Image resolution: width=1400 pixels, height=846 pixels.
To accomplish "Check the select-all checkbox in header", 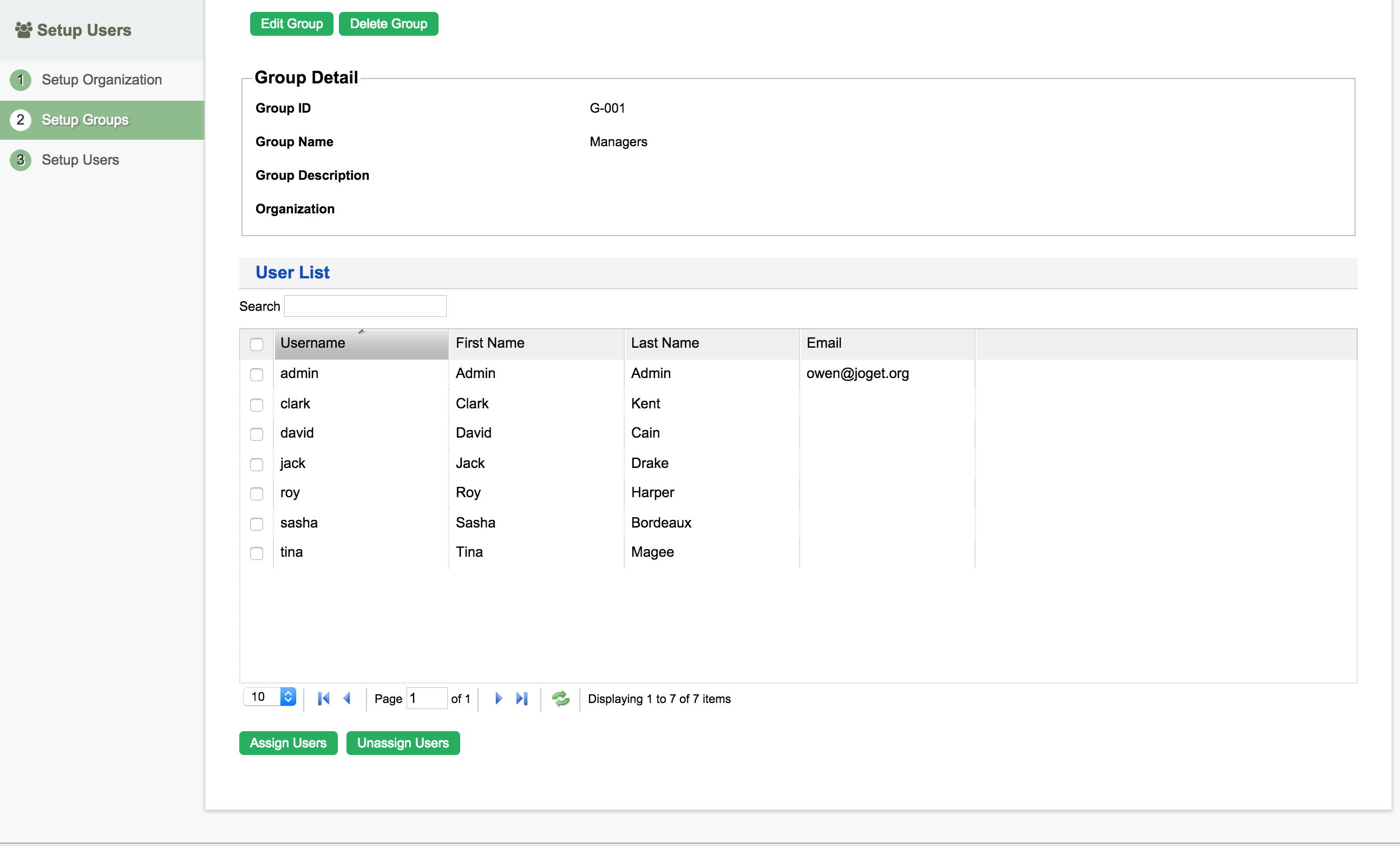I will click(x=256, y=344).
